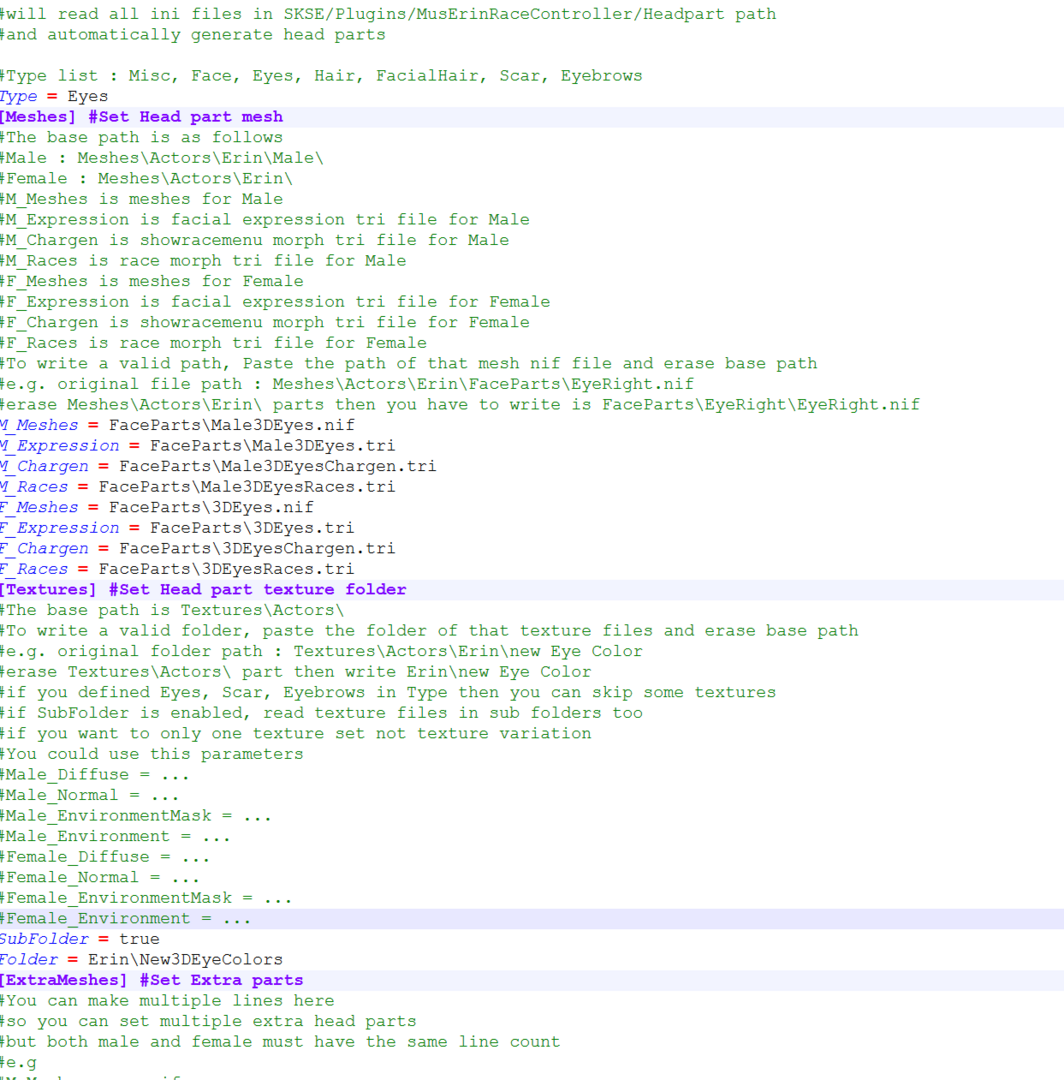Image resolution: width=1064 pixels, height=1080 pixels.
Task: Click comment "#F_Races is race morph tri file"
Action: click(x=213, y=343)
